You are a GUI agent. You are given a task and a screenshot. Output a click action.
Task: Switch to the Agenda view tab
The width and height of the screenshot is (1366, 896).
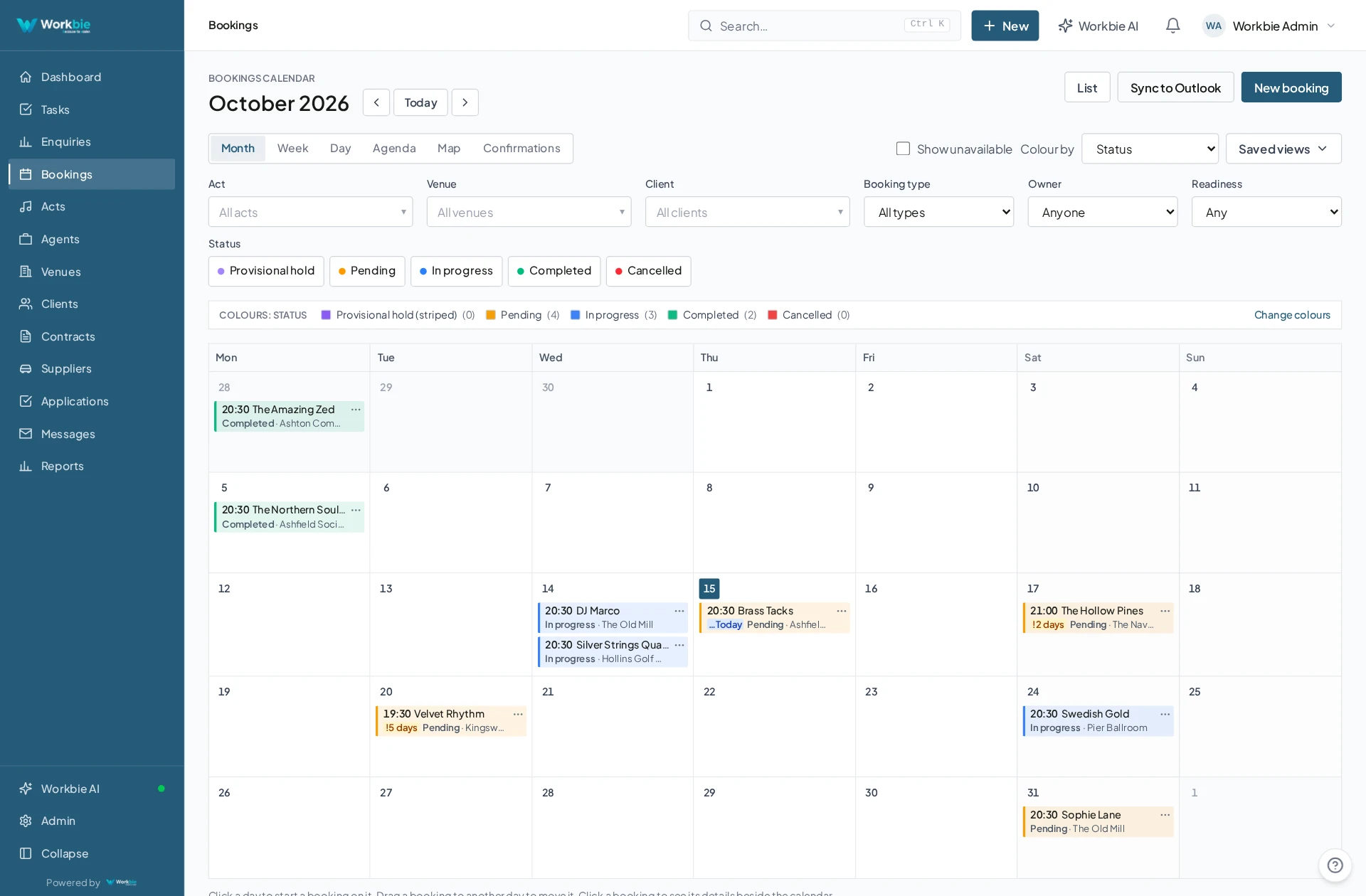[394, 149]
